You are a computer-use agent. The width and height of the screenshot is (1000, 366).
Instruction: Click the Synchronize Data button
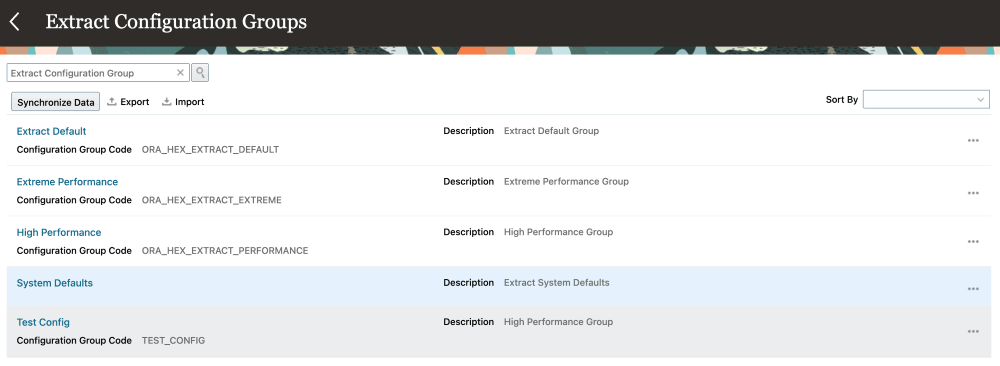coord(55,102)
